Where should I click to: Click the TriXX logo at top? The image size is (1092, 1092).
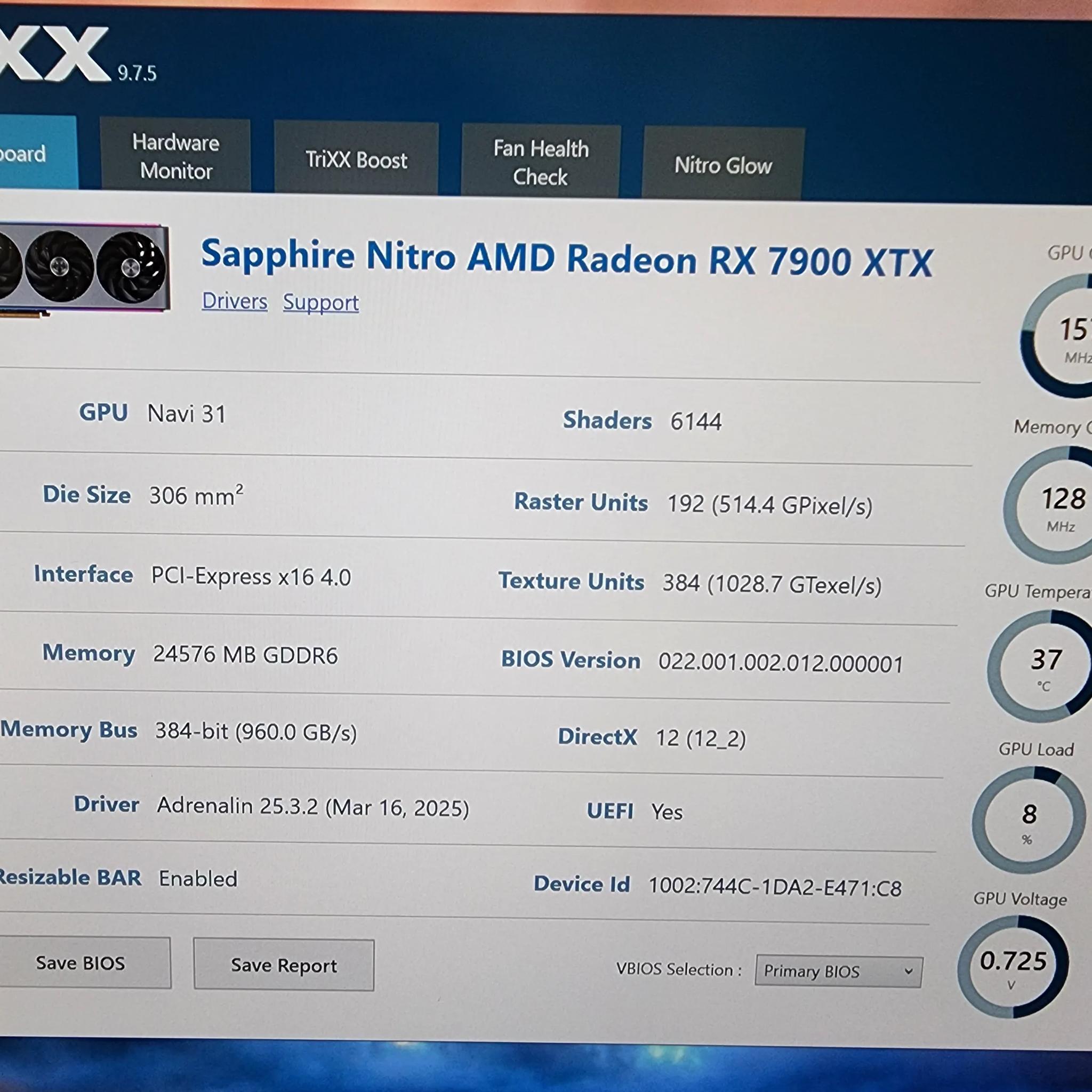[x=54, y=55]
